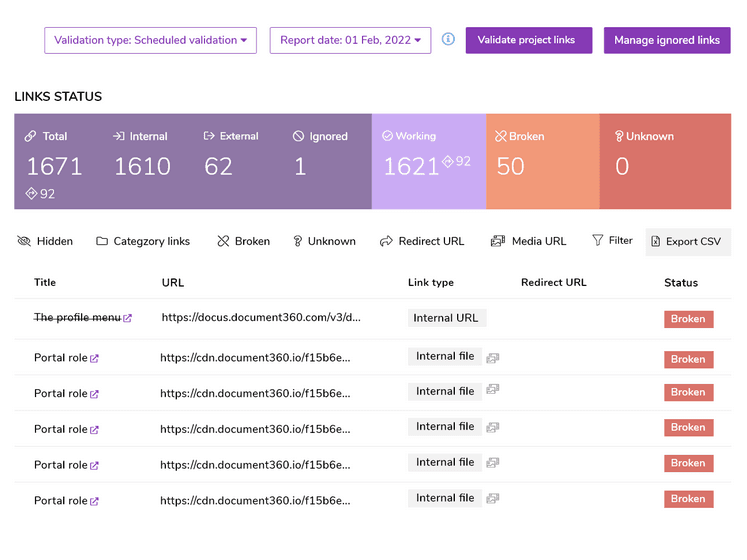The height and width of the screenshot is (560, 747).
Task: Select the Media URL filter
Action: 528,241
